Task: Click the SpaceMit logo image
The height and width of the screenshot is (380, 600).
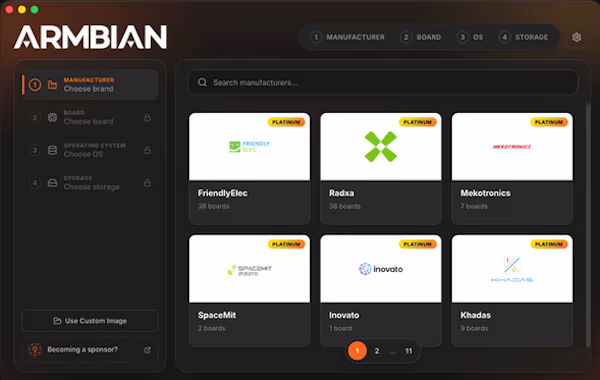Action: [249, 270]
